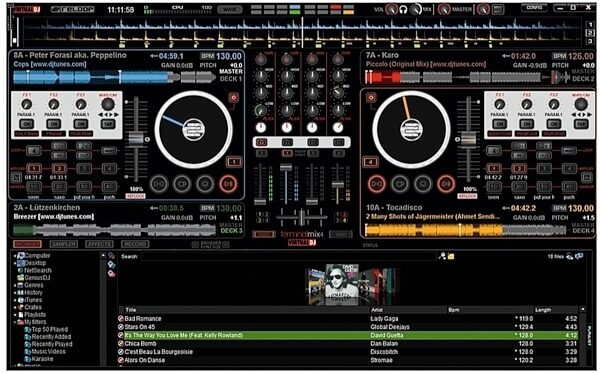Play the push sampler pad on right deck
The width and height of the screenshot is (600, 373).
click(x=569, y=187)
